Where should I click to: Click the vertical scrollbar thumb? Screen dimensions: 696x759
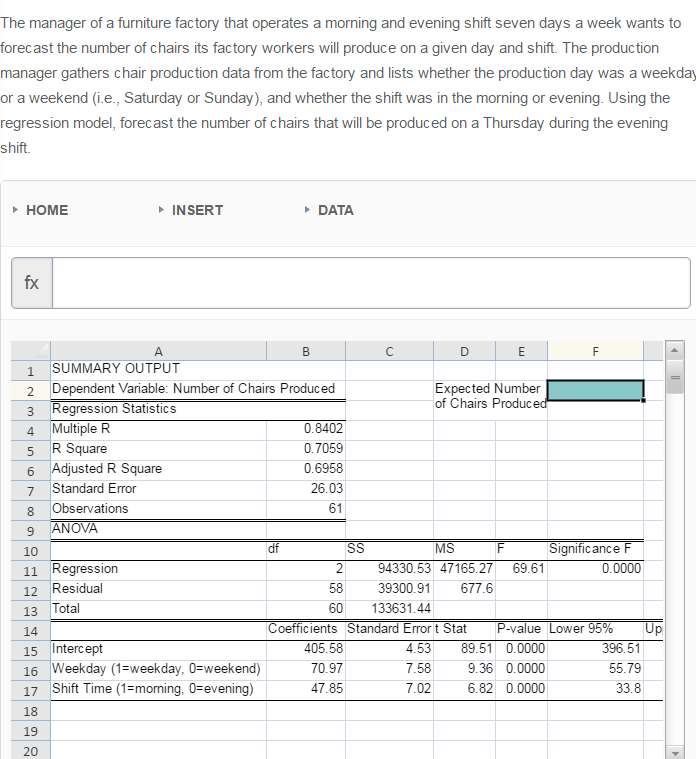click(x=675, y=377)
